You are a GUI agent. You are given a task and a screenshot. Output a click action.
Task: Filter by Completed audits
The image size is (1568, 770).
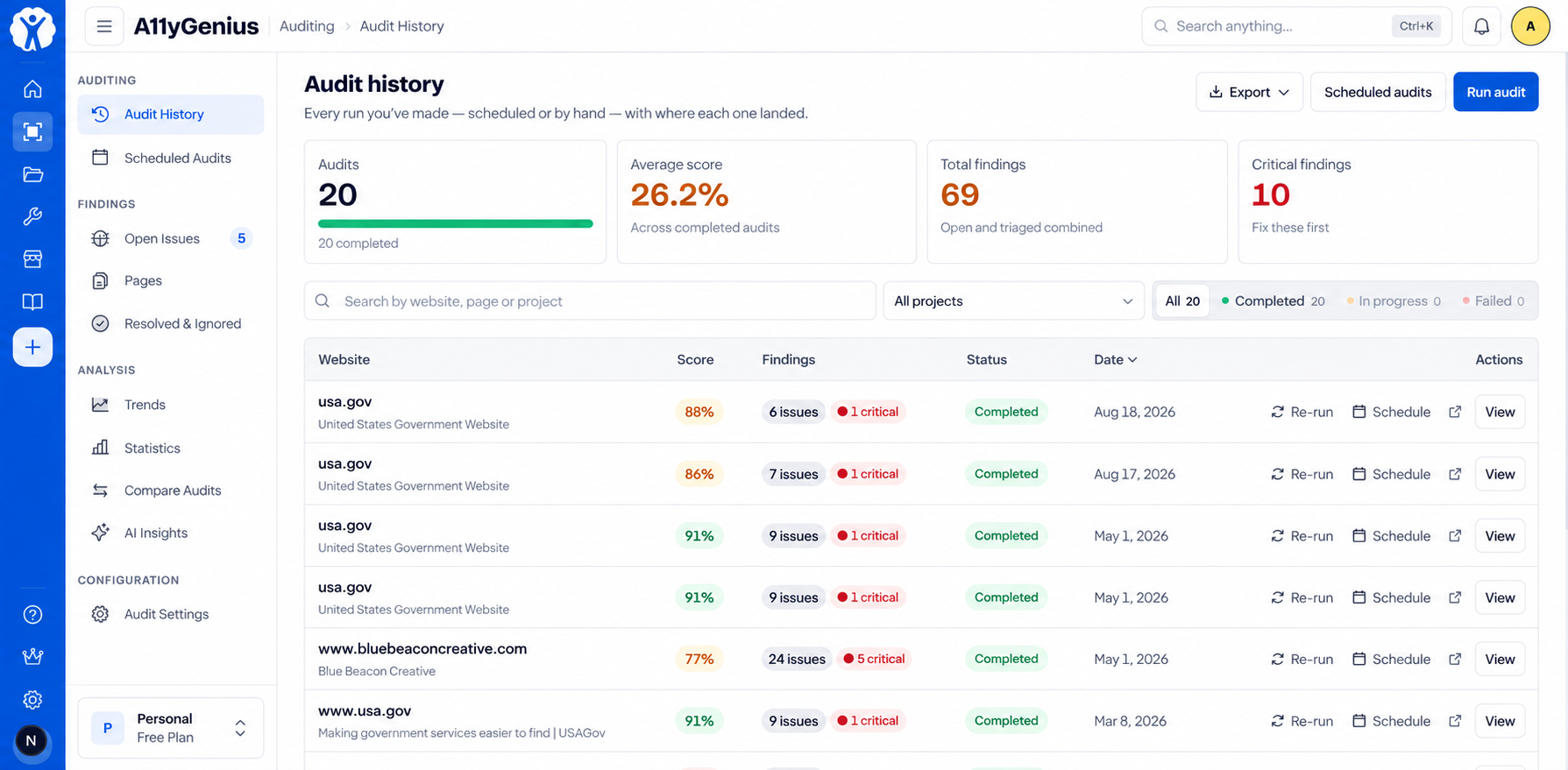(x=1273, y=301)
